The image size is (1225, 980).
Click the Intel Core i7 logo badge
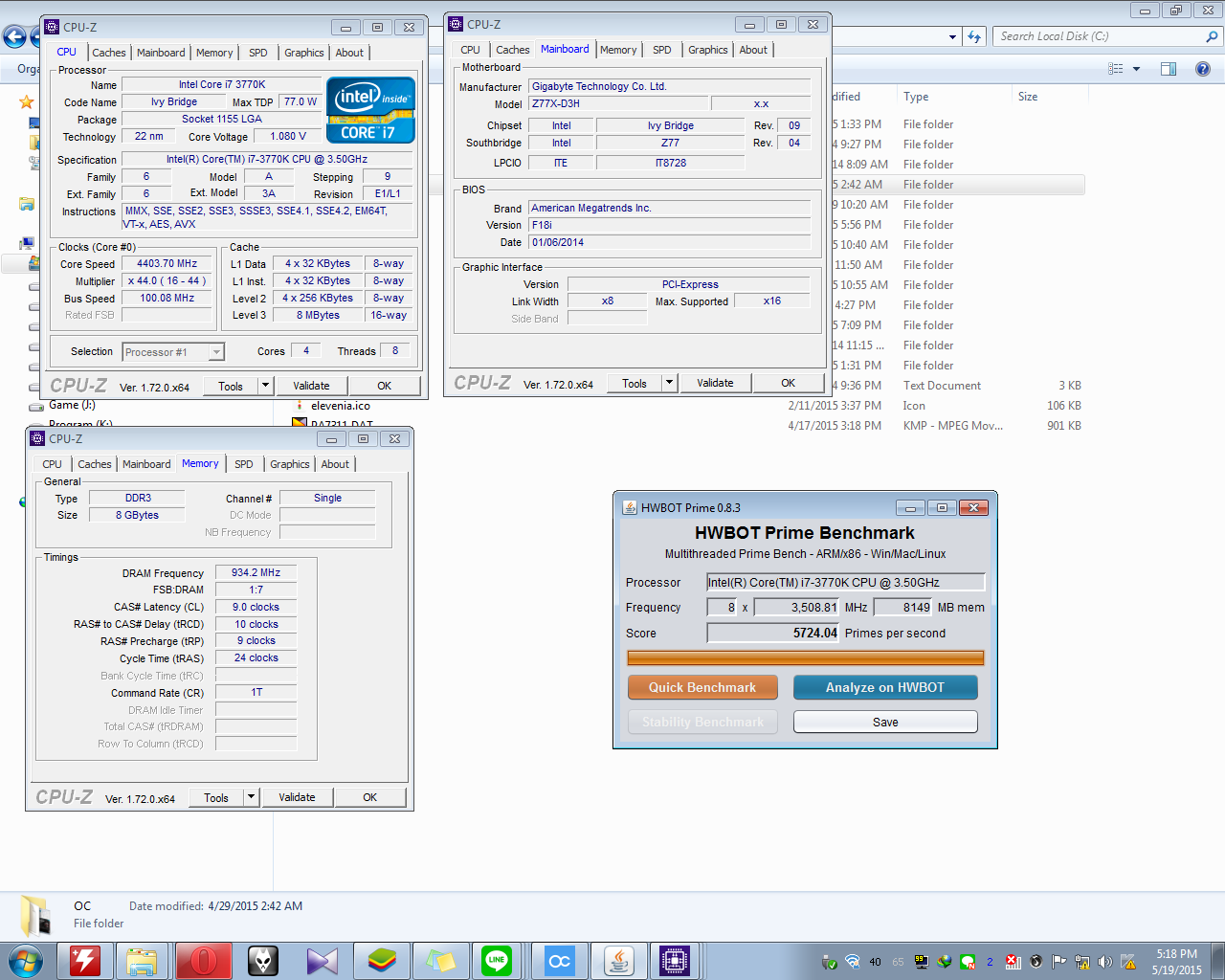370,110
